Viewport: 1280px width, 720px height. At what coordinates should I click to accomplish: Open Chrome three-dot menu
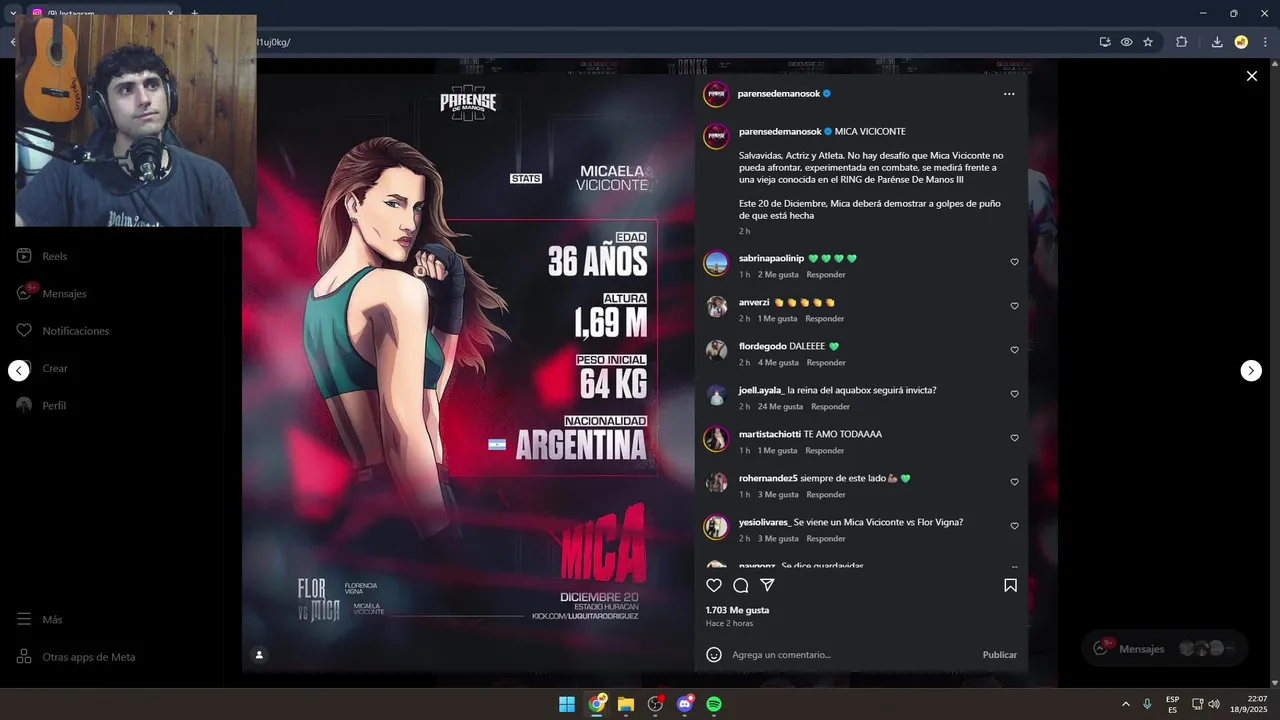coord(1266,42)
